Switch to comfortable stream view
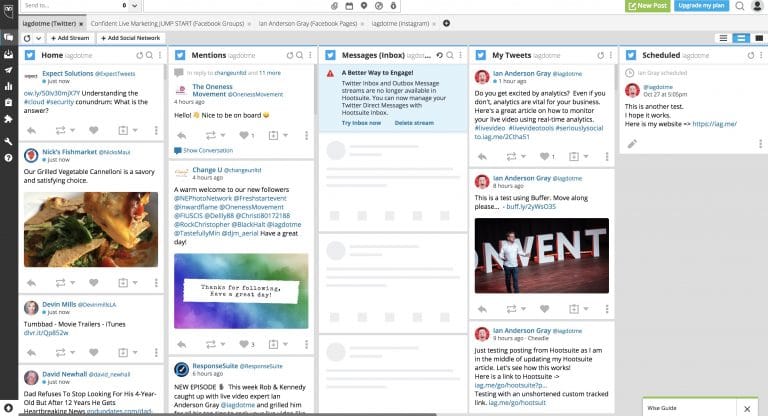The height and width of the screenshot is (416, 768). tap(759, 38)
